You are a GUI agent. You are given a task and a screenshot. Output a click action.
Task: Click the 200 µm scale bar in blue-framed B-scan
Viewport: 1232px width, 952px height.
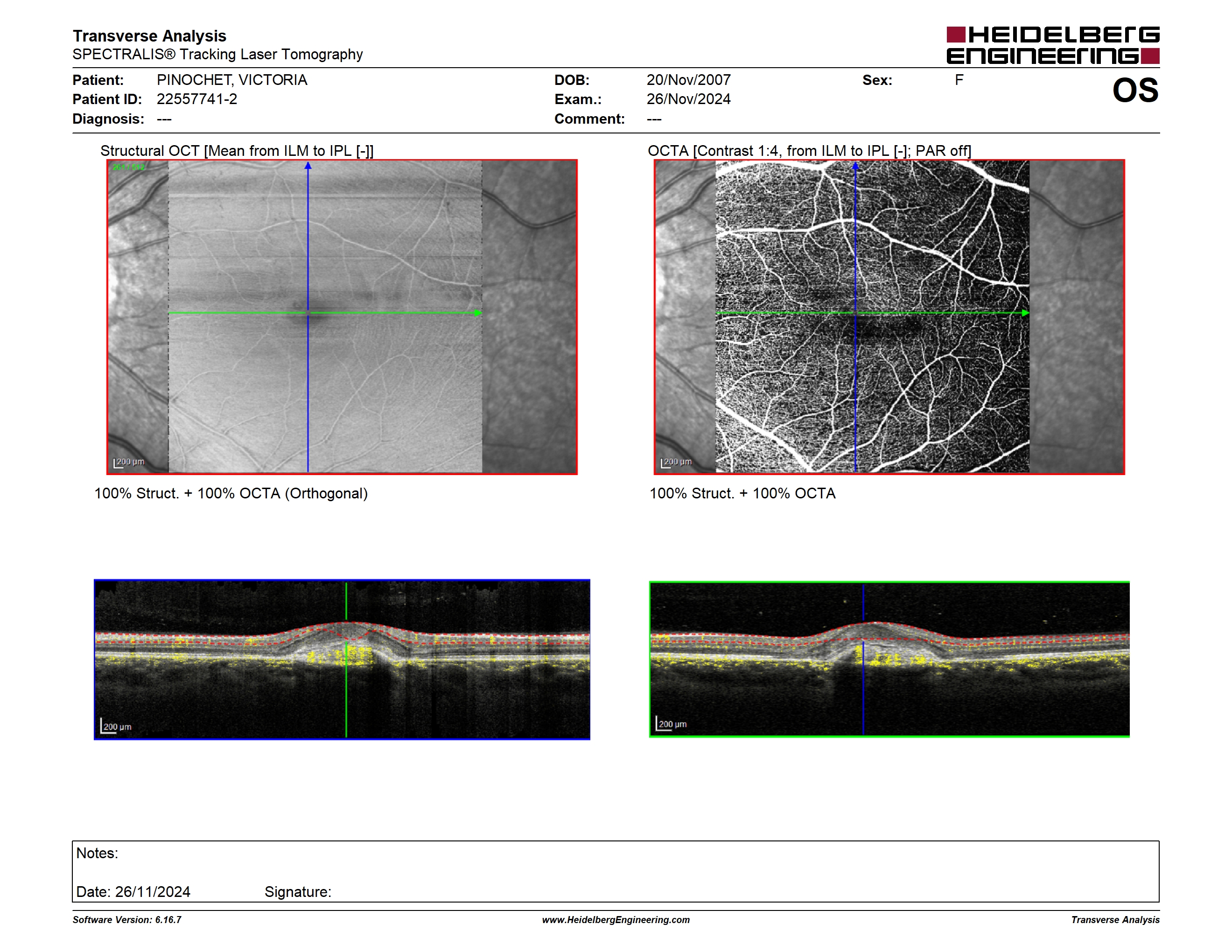point(116,727)
